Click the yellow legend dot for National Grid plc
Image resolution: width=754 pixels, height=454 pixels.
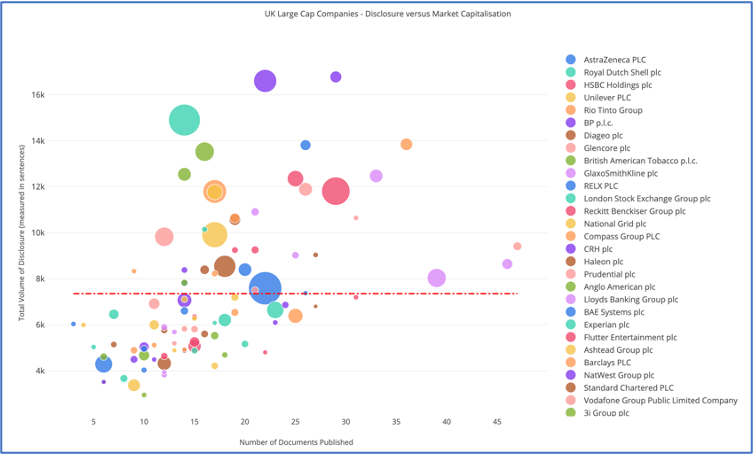click(570, 224)
